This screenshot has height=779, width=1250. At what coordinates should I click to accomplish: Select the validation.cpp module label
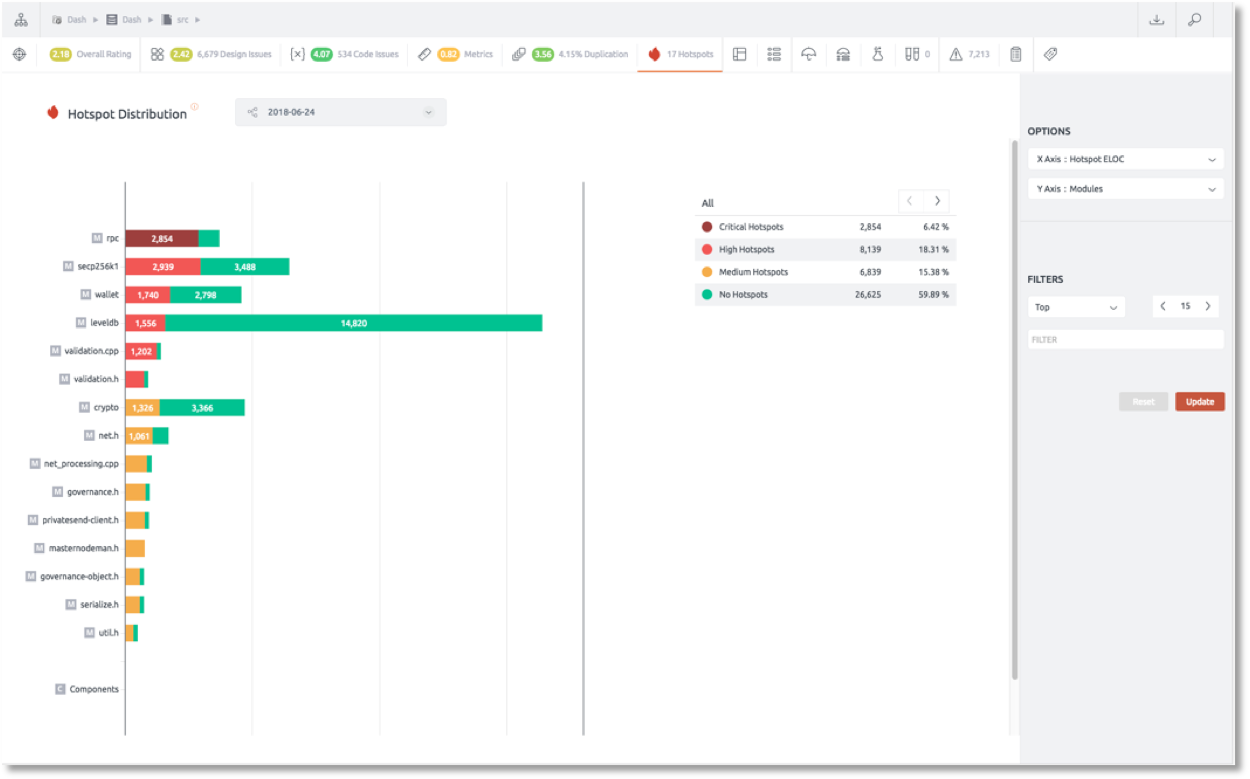[x=91, y=351]
